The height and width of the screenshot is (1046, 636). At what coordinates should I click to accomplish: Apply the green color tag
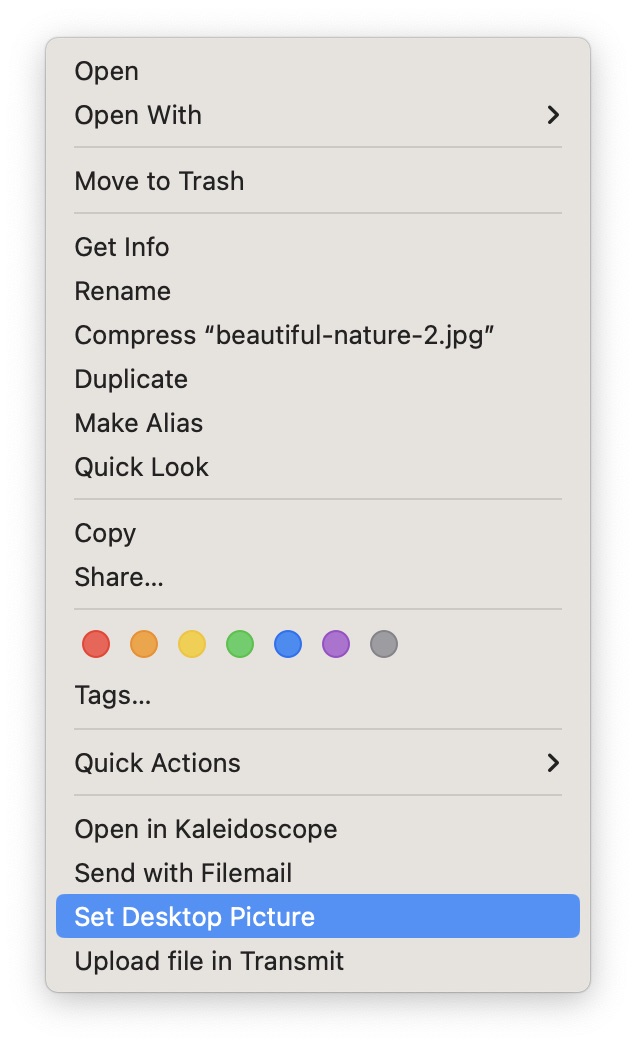(240, 644)
